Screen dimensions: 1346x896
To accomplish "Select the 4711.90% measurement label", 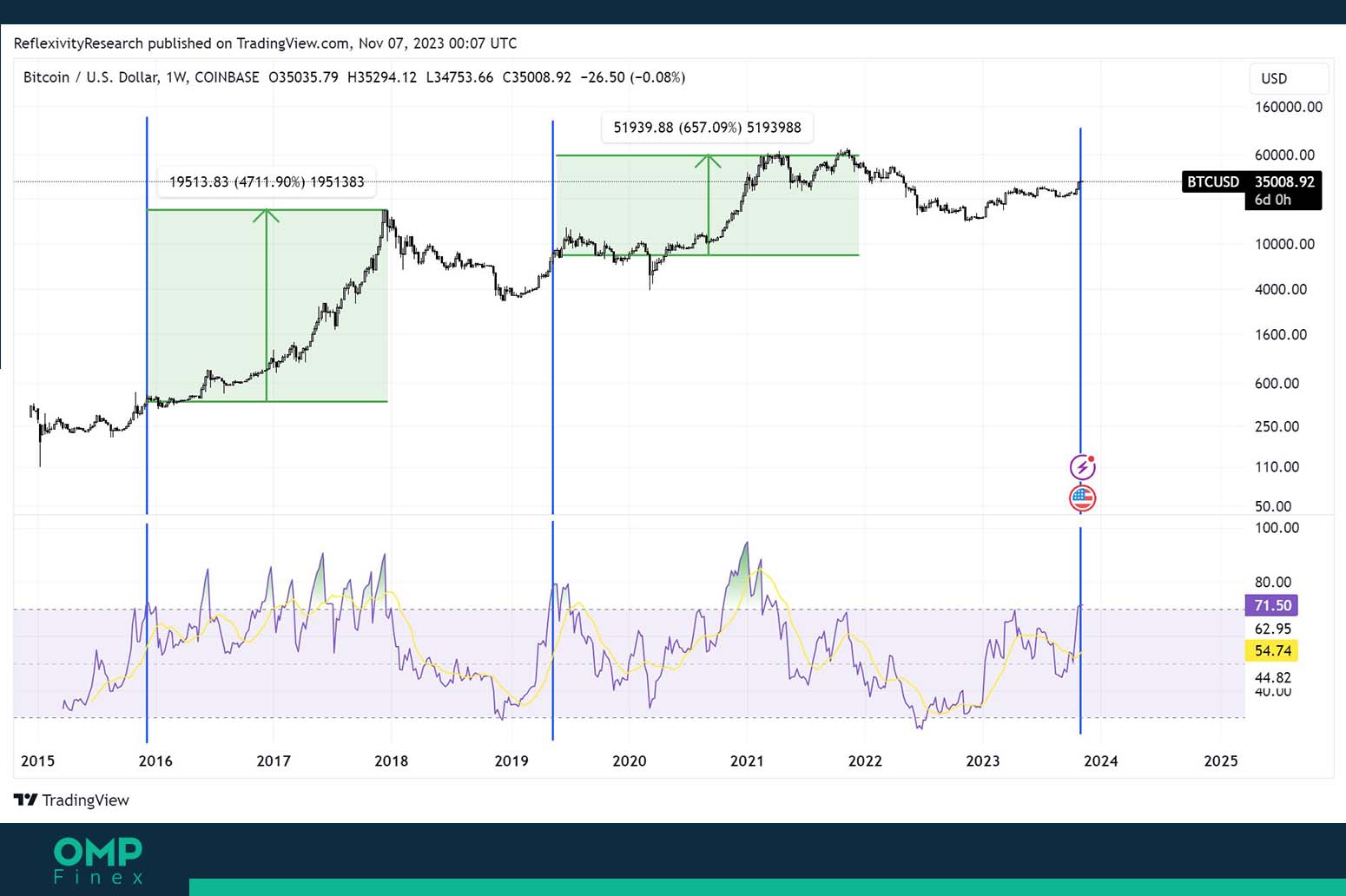I will tap(267, 181).
